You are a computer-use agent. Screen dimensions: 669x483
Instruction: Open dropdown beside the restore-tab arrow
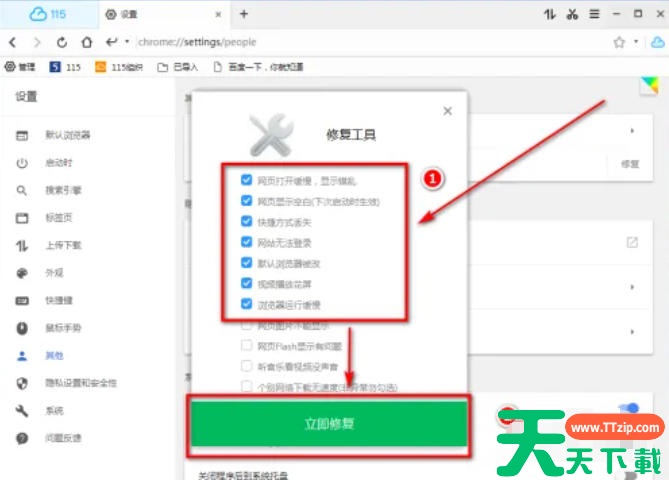click(x=127, y=42)
